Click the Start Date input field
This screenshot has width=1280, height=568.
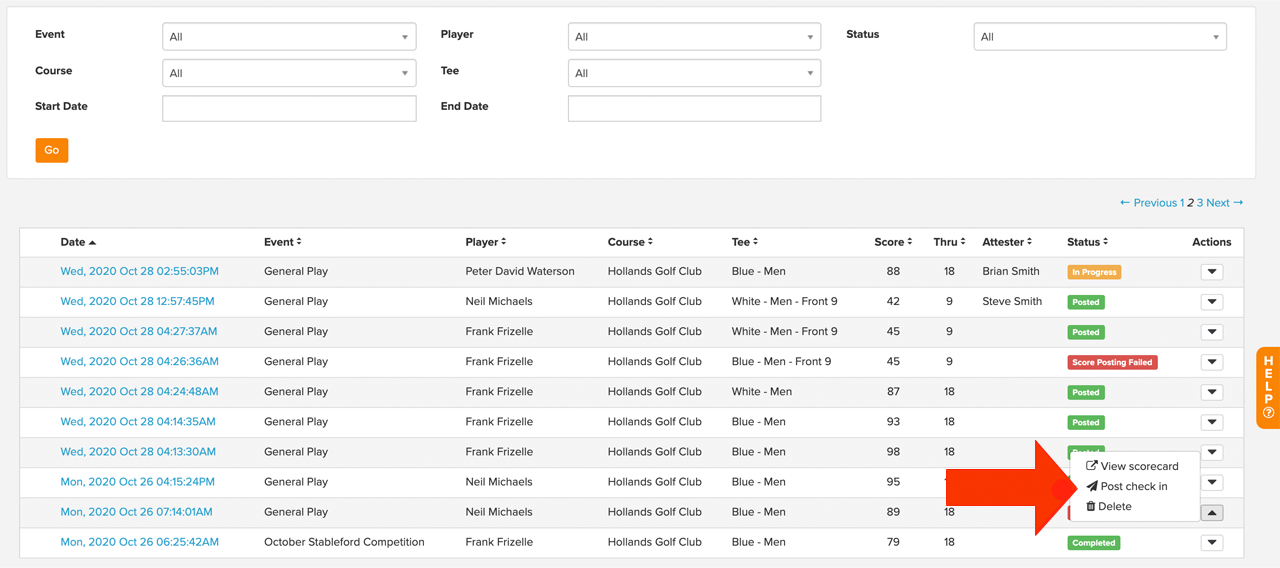[x=289, y=108]
